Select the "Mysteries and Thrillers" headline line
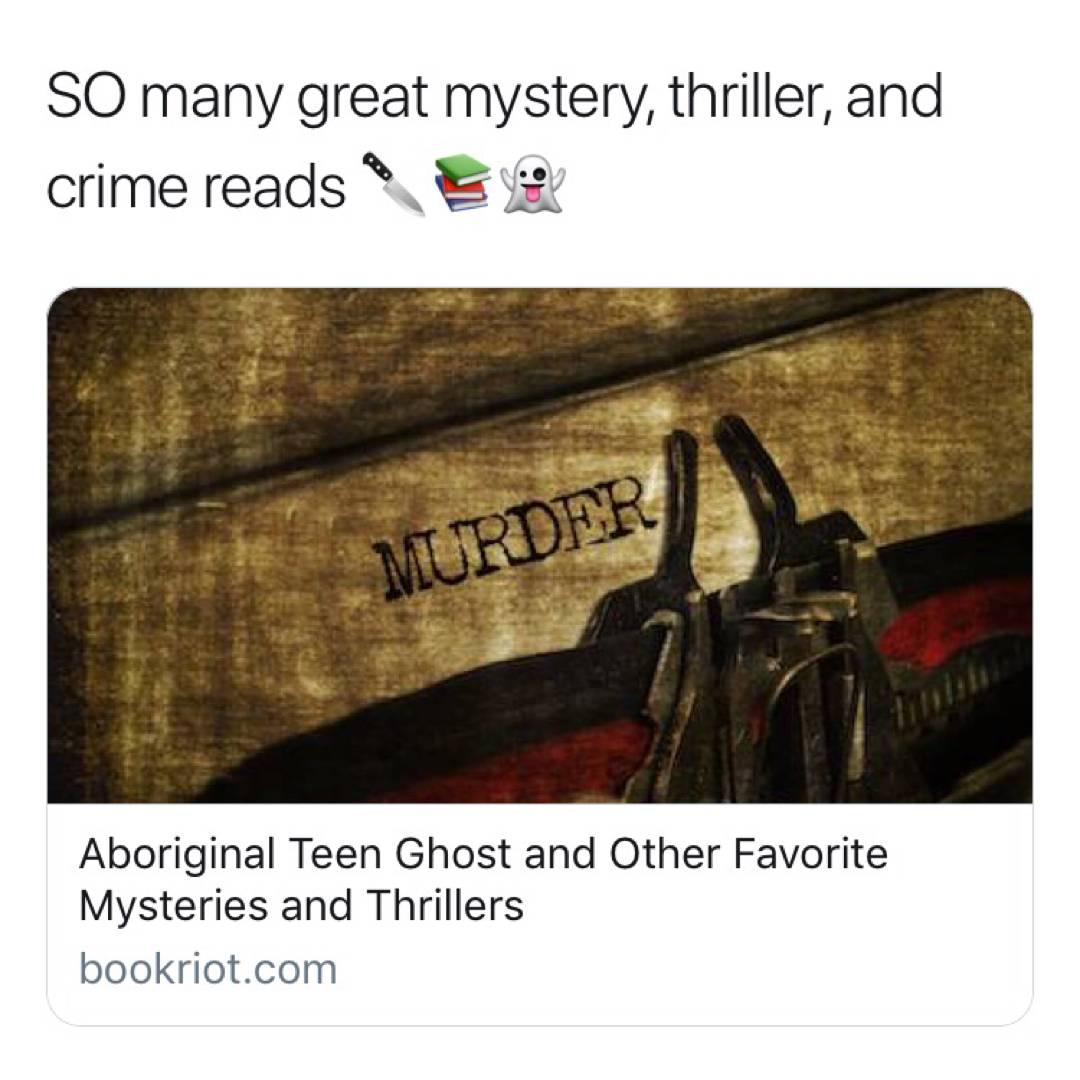The image size is (1080, 1080). (x=301, y=905)
